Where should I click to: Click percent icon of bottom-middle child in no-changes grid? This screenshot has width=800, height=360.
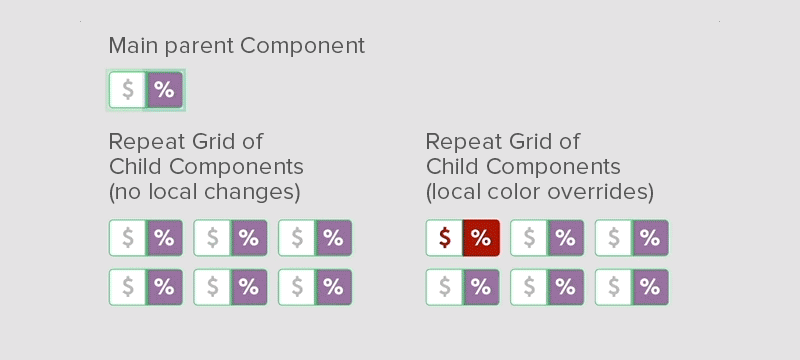249,287
